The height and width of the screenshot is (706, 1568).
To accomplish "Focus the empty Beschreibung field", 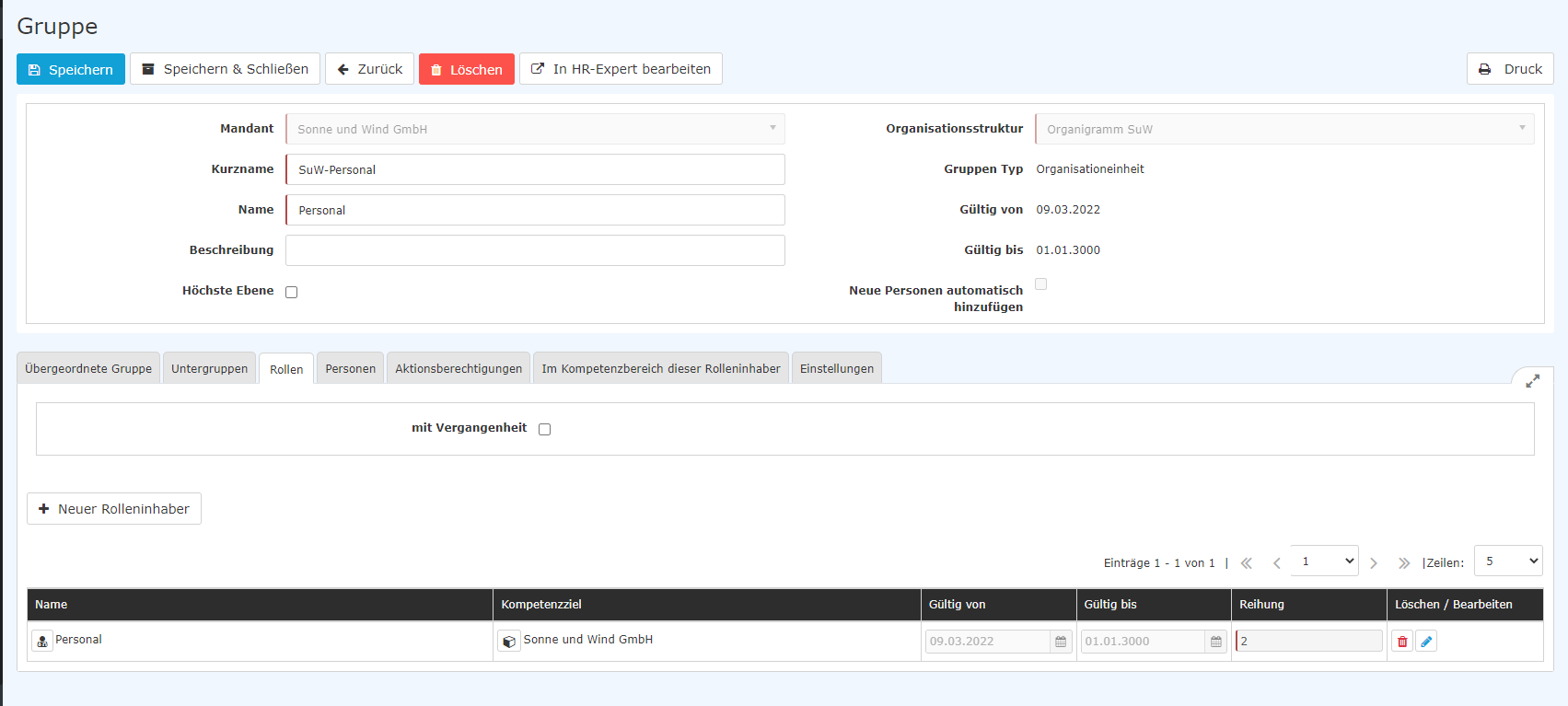I will pyautogui.click(x=535, y=250).
